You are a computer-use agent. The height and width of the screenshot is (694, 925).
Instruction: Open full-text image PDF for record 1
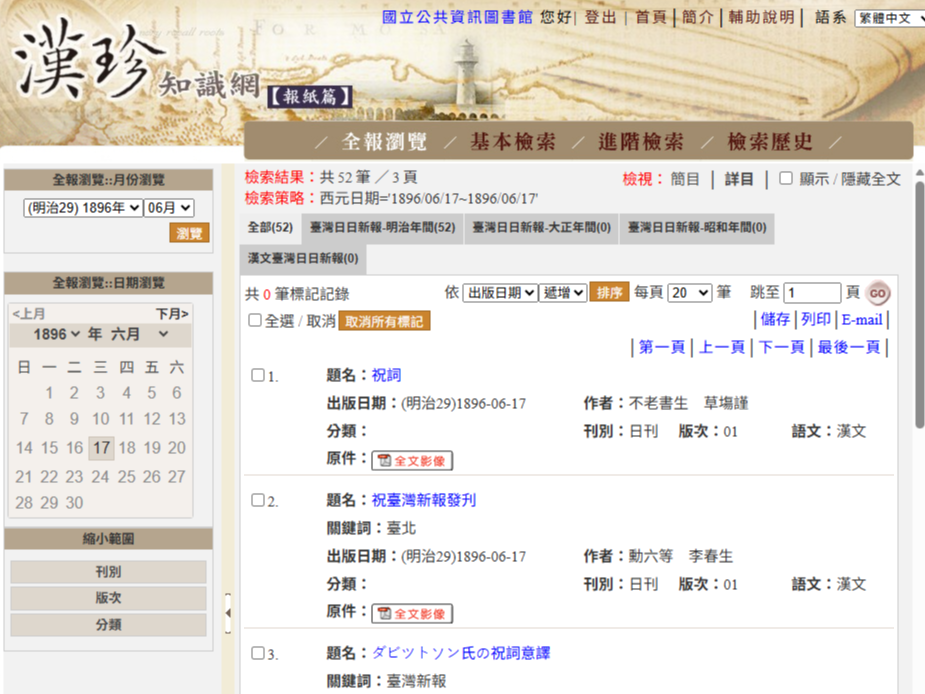(412, 460)
